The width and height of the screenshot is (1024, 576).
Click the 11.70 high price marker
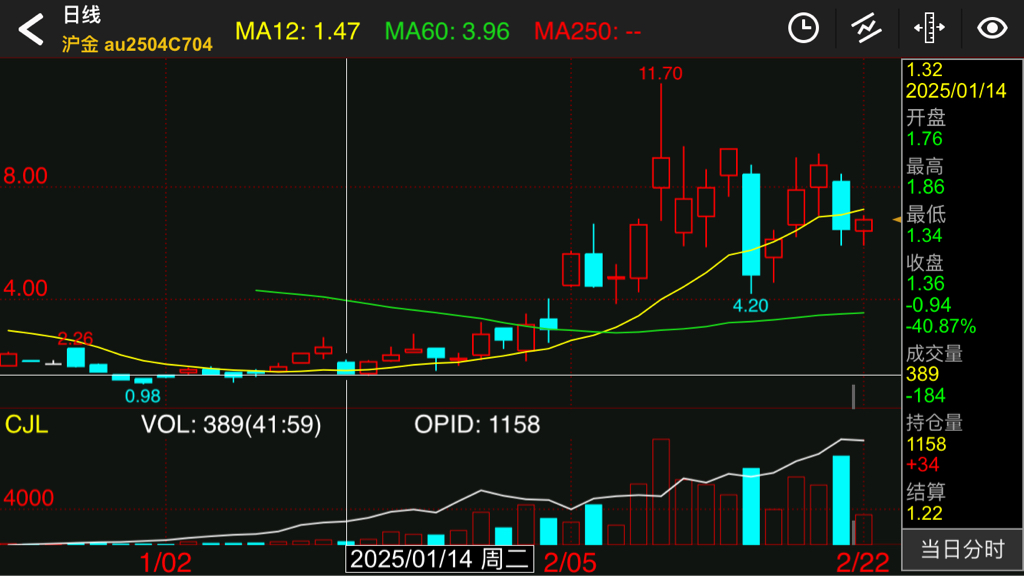pyautogui.click(x=660, y=73)
